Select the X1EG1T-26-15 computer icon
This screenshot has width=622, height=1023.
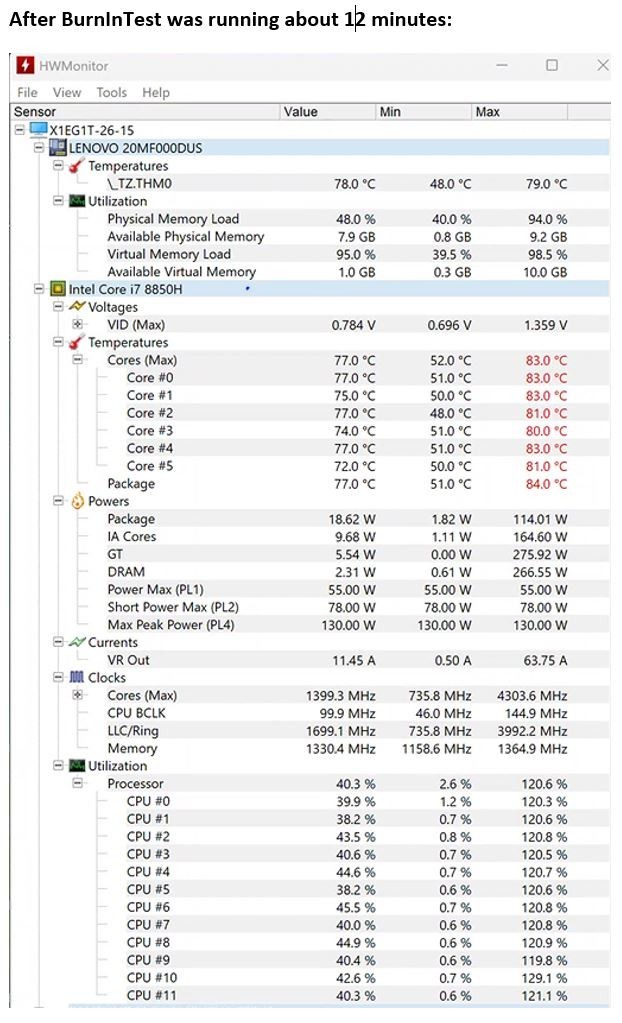pyautogui.click(x=39, y=129)
